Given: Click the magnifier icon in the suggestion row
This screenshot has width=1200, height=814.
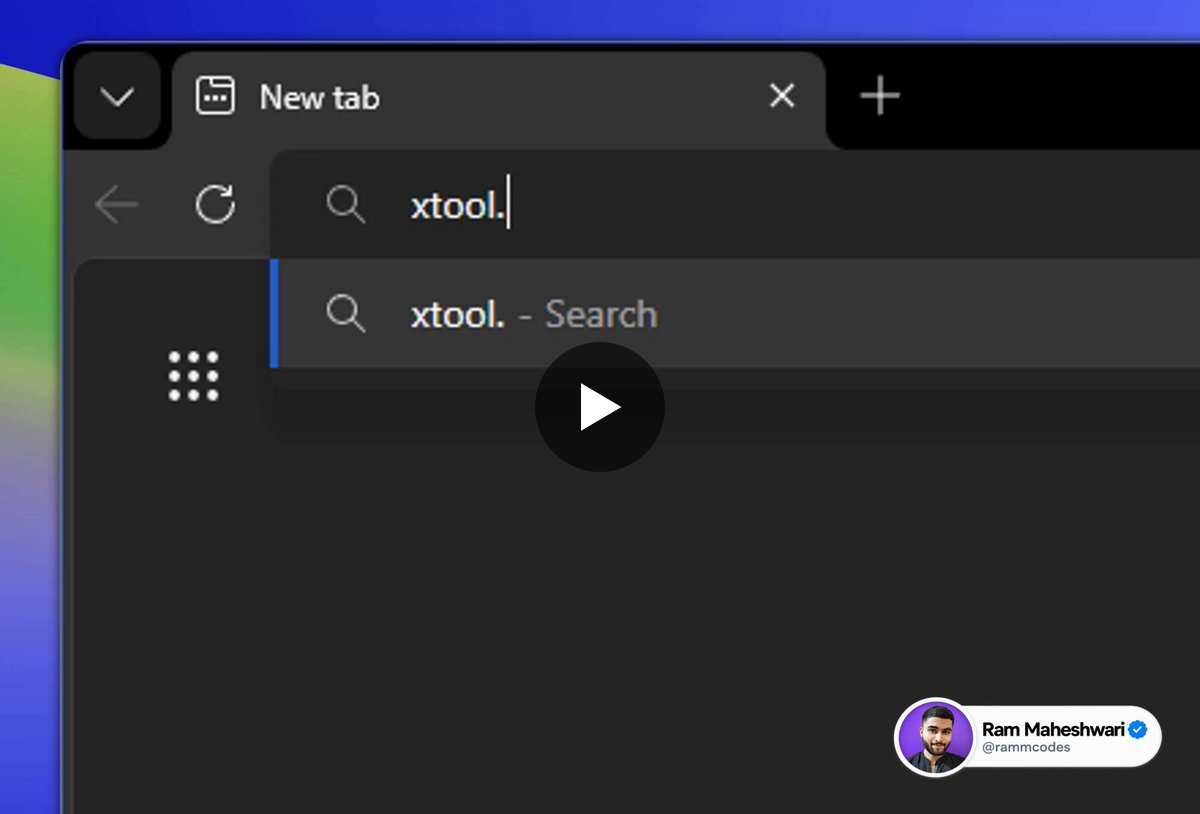Looking at the screenshot, I should (x=346, y=314).
